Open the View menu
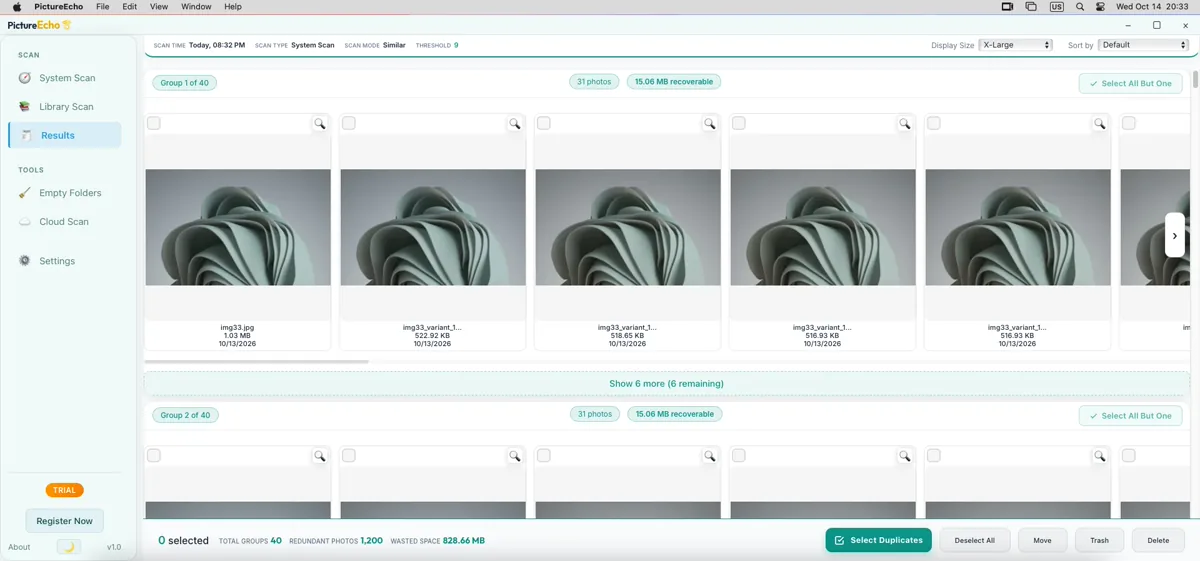The image size is (1200, 561). click(x=159, y=7)
